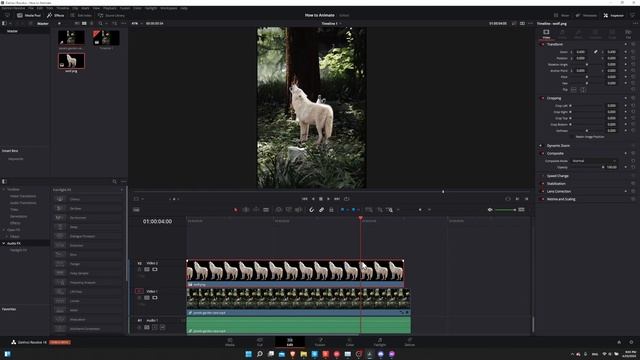Toggle Video 1 track enable icon
Screen dimensions: 640x360
[x=155, y=298]
